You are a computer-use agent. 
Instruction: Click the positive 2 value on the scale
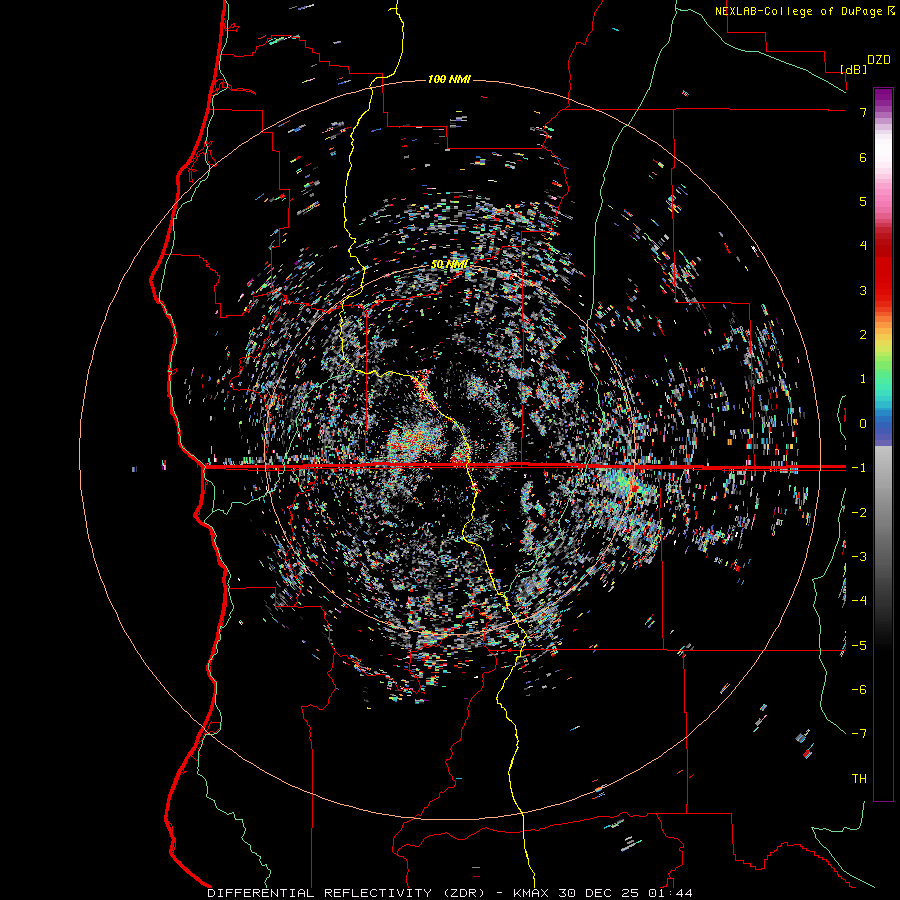click(x=863, y=335)
